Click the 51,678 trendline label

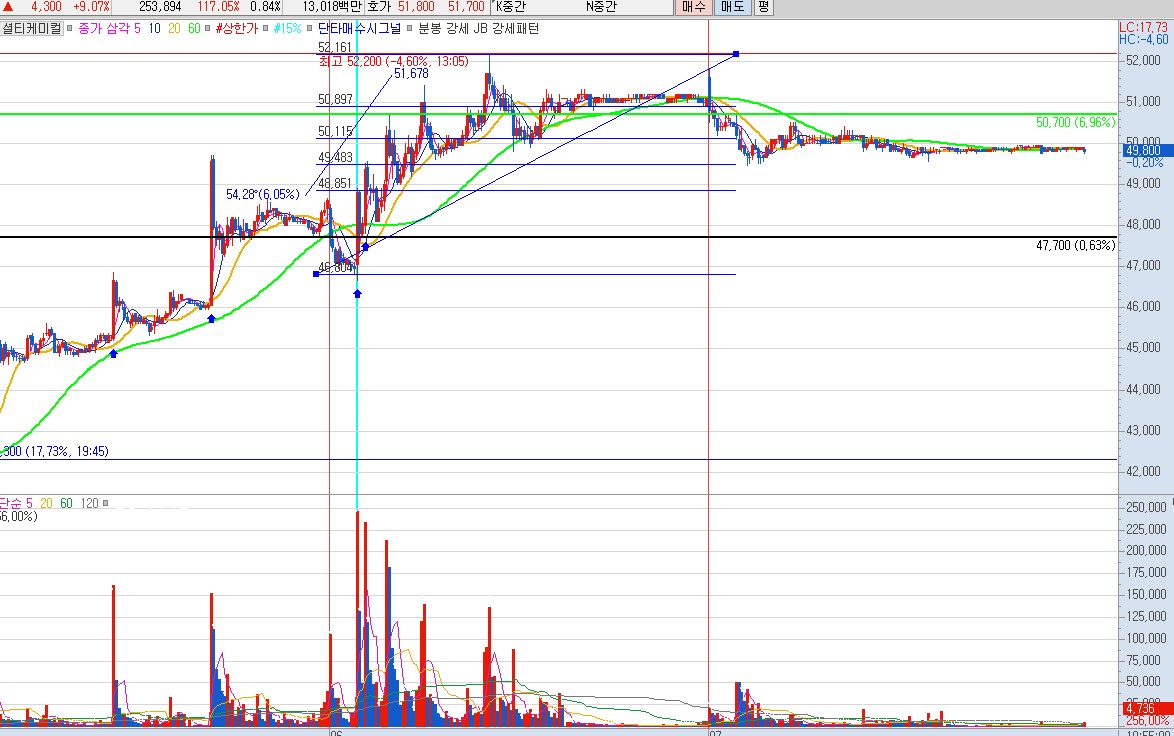point(411,73)
